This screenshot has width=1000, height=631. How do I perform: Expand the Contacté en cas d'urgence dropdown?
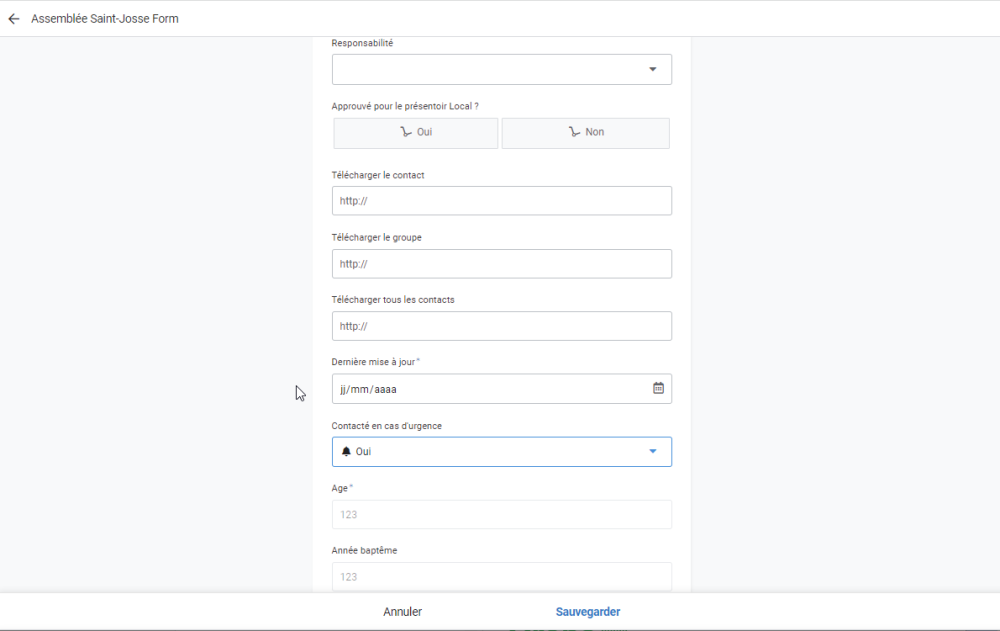point(501,451)
